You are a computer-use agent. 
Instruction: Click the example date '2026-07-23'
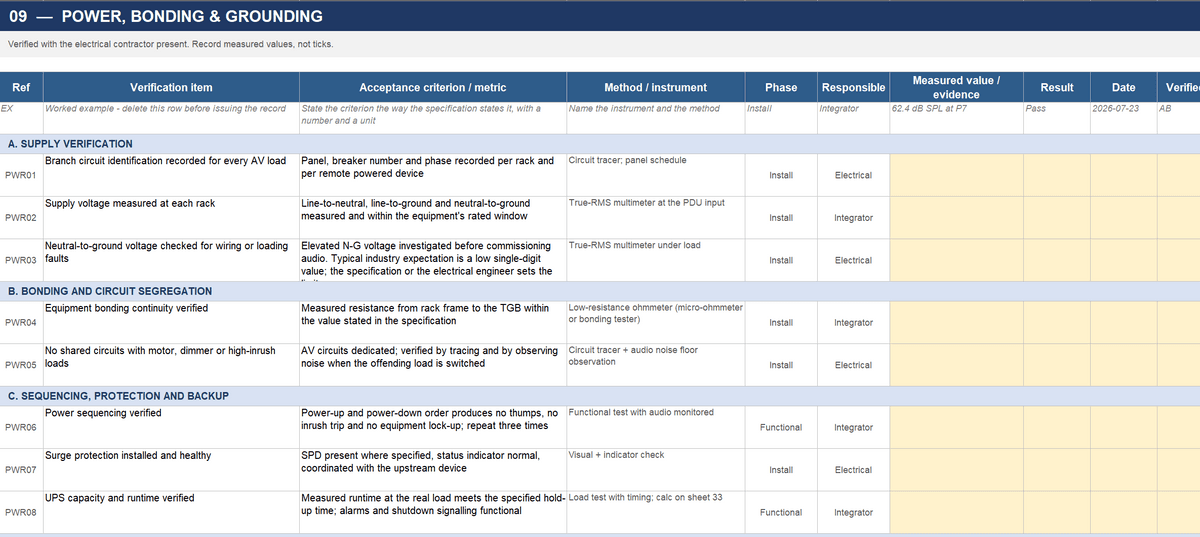coord(1123,118)
